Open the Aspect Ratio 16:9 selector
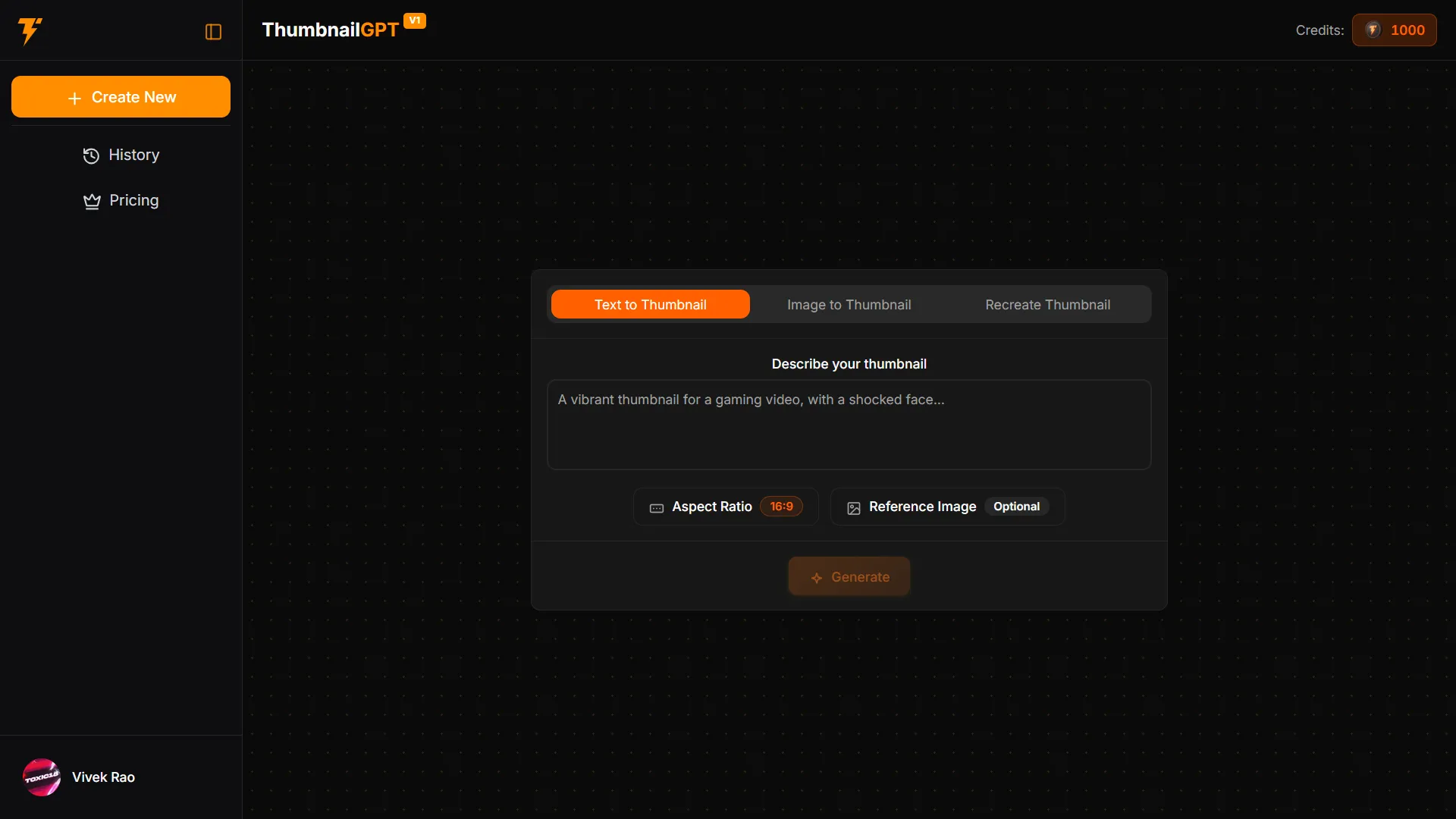Viewport: 1456px width, 819px height. click(726, 507)
